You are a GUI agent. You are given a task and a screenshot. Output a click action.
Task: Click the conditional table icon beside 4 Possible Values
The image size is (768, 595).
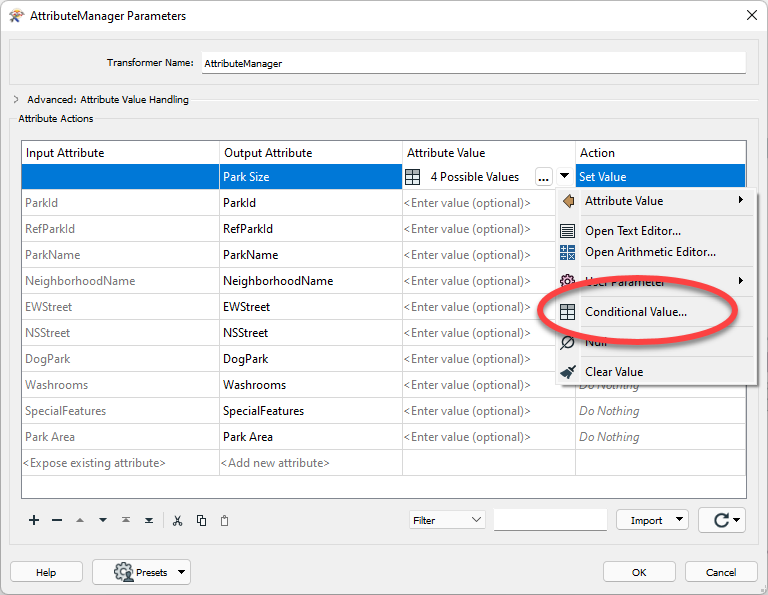coord(412,177)
